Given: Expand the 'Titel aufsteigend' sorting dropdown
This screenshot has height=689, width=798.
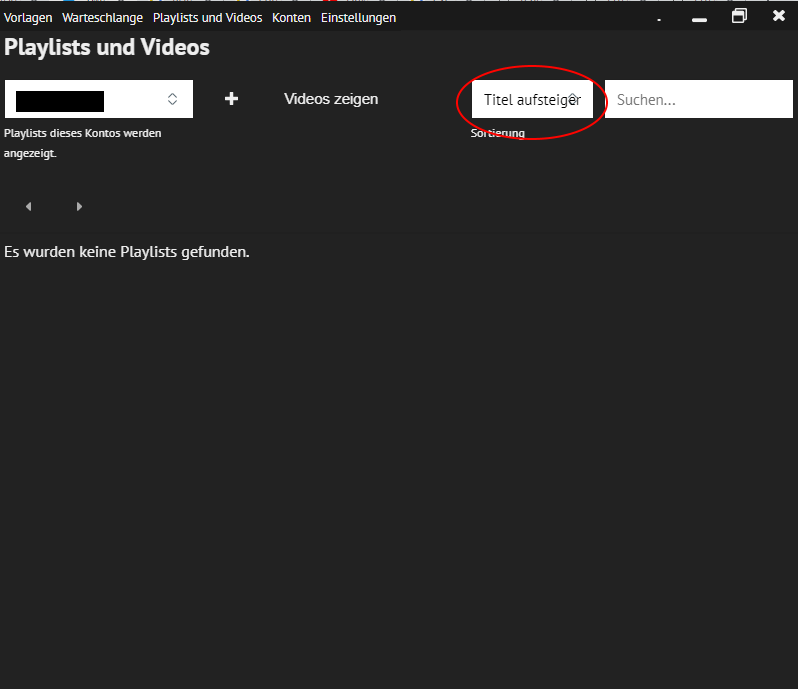Looking at the screenshot, I should (x=532, y=100).
